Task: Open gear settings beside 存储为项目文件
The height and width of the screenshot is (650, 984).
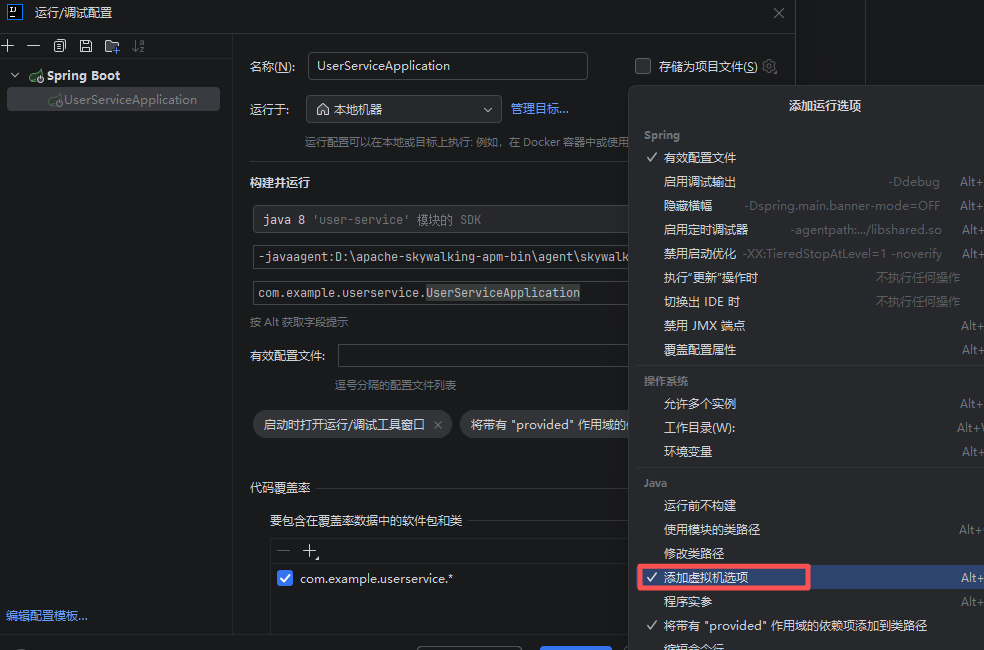Action: (770, 66)
